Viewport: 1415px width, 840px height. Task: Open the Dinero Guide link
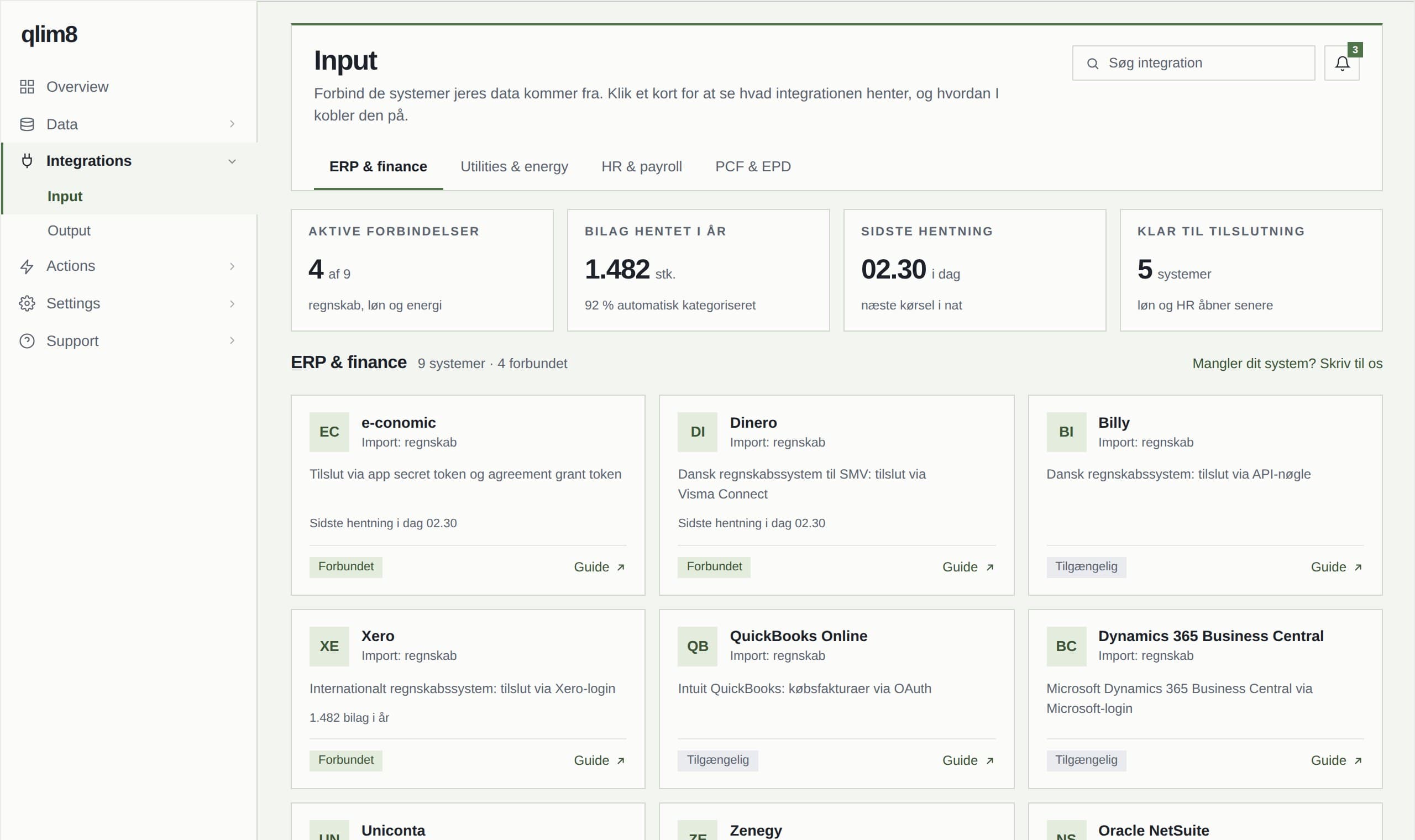pos(968,567)
